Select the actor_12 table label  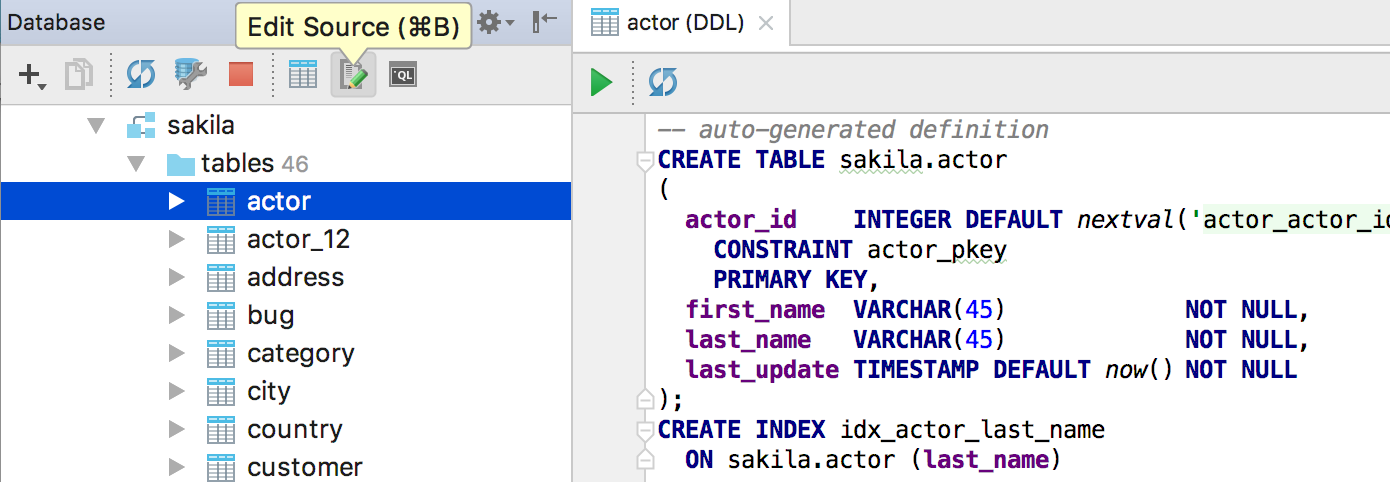[299, 240]
